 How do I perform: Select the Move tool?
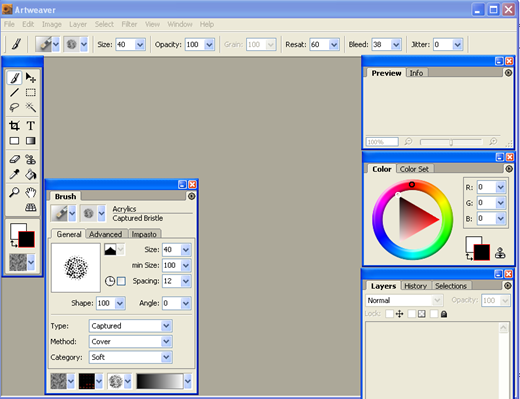(x=31, y=78)
